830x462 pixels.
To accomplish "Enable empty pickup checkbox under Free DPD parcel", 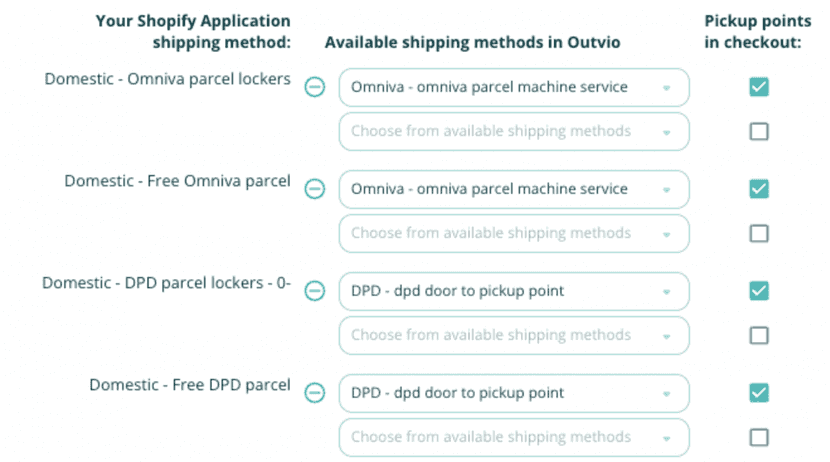I will 759,438.
